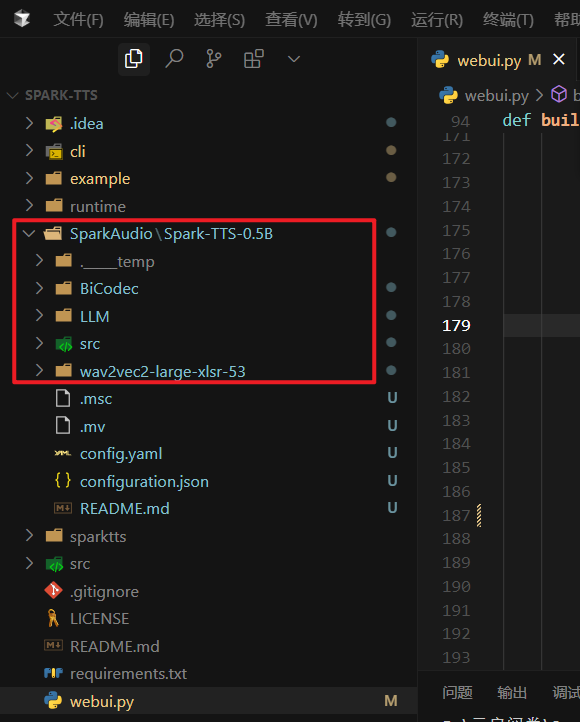
Task: Click line number 187 in the gutter
Action: pos(456,515)
